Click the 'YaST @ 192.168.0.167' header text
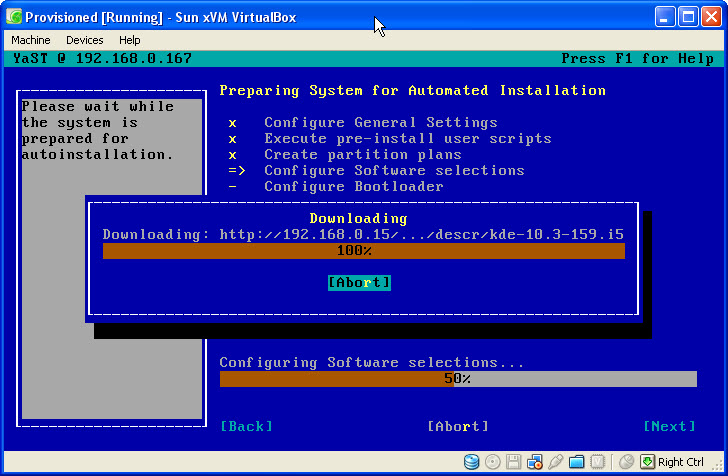This screenshot has height=476, width=728. coord(102,59)
